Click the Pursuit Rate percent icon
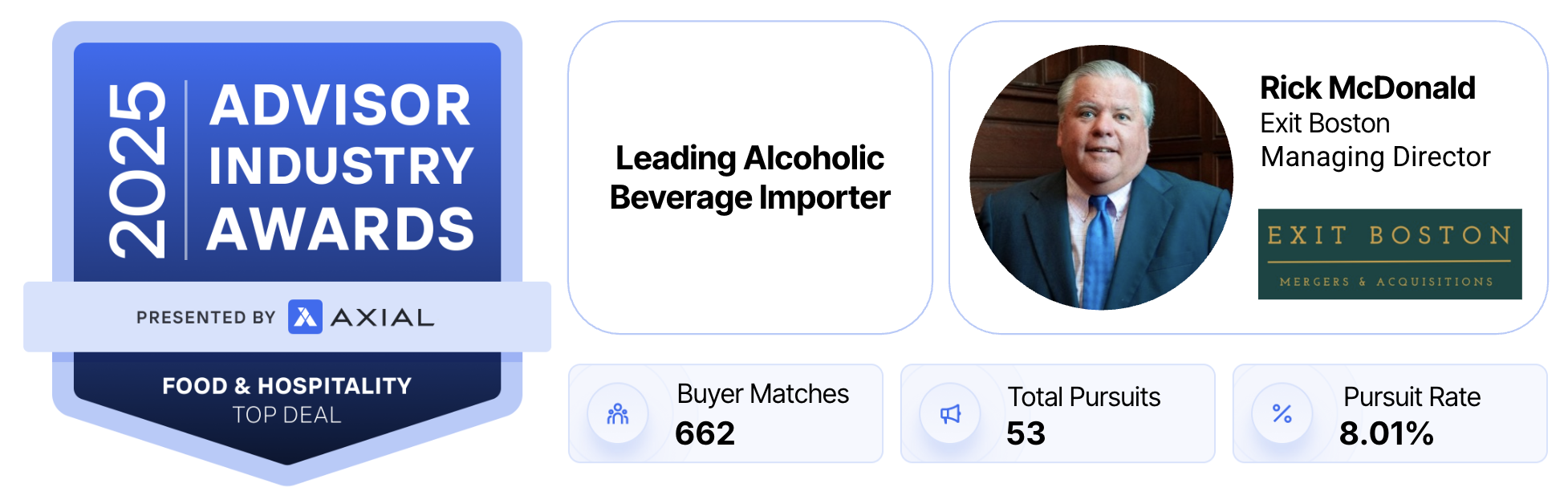The width and height of the screenshot is (1568, 504). [x=1282, y=414]
